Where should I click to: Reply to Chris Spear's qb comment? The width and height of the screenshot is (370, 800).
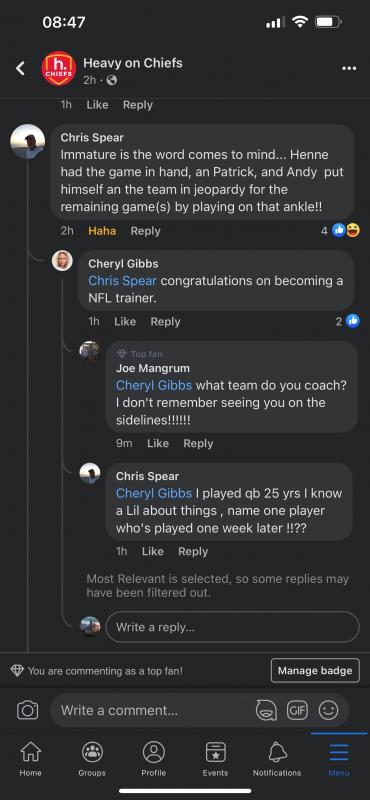tap(193, 551)
